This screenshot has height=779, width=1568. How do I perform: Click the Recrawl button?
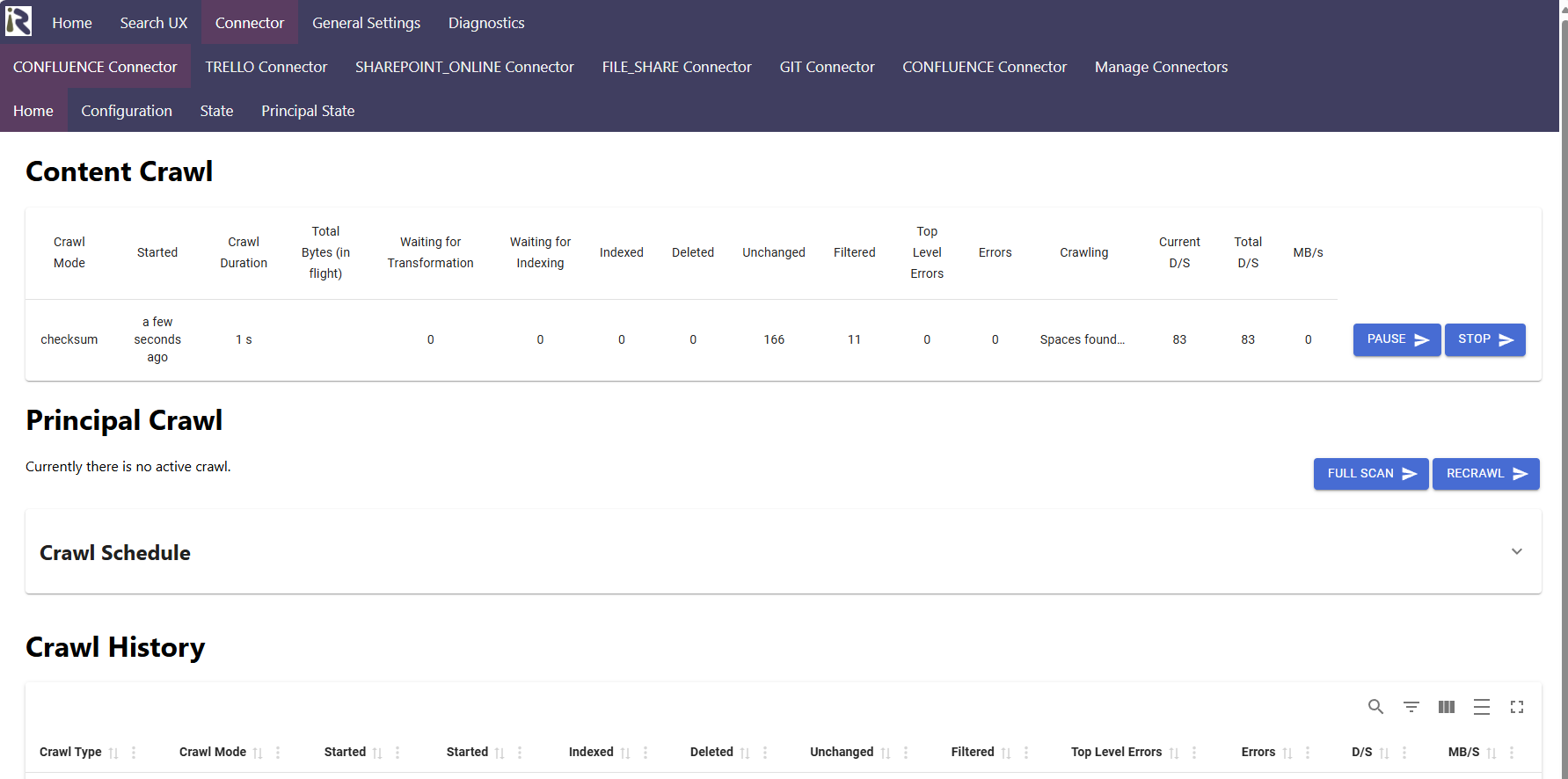coord(1486,474)
